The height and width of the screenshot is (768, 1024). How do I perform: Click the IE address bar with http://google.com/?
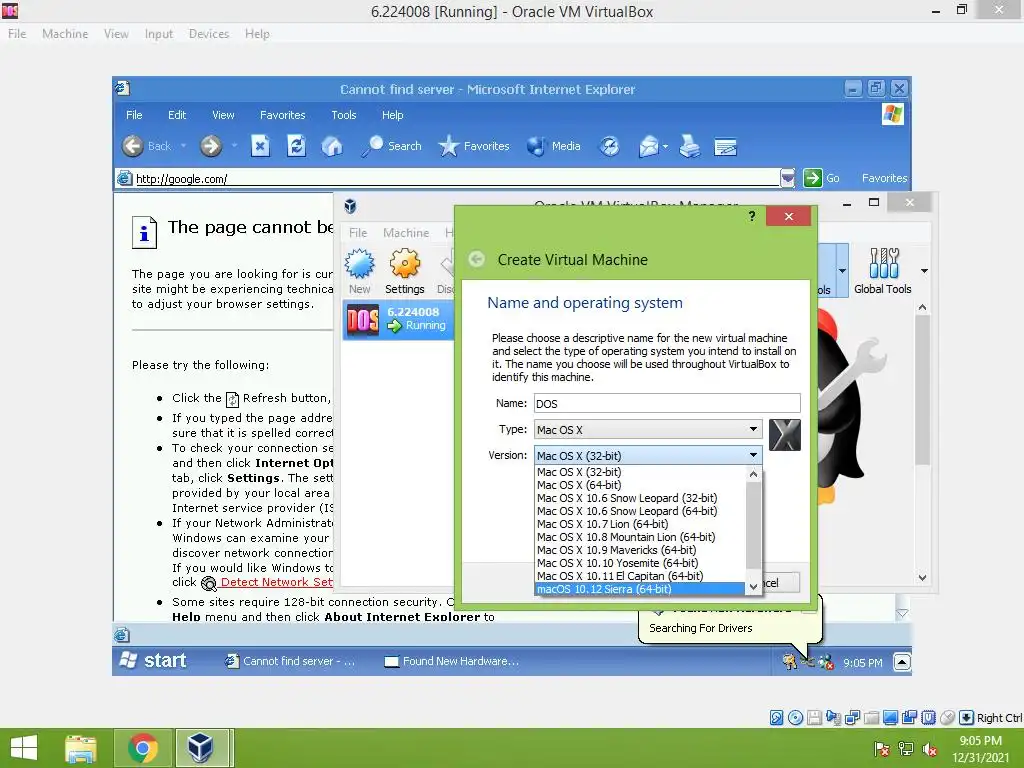click(448, 178)
